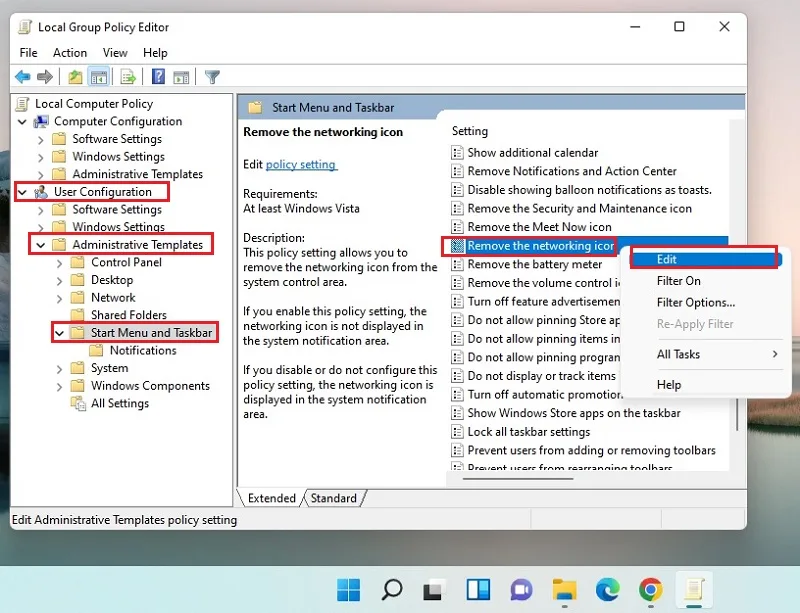Switch to the Standard tab
Viewport: 800px width, 613px height.
pyautogui.click(x=334, y=498)
